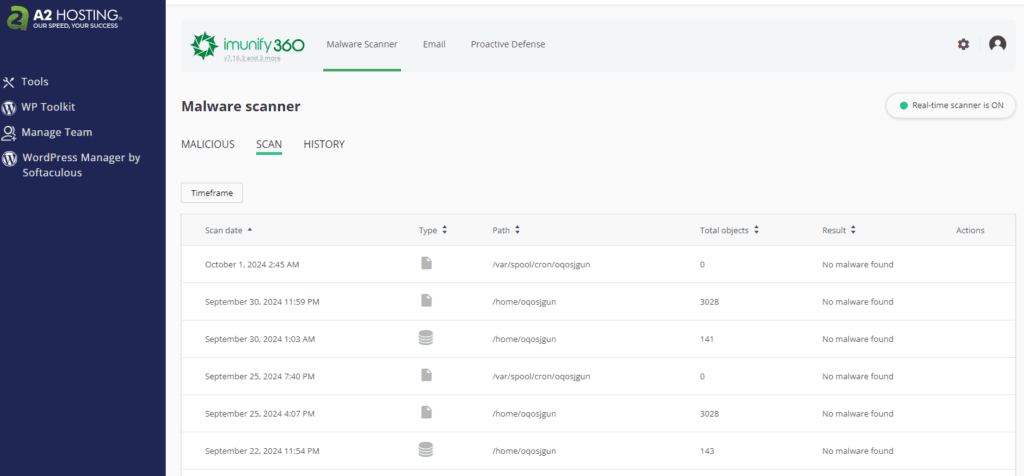Sort the table by Result column

(x=839, y=230)
